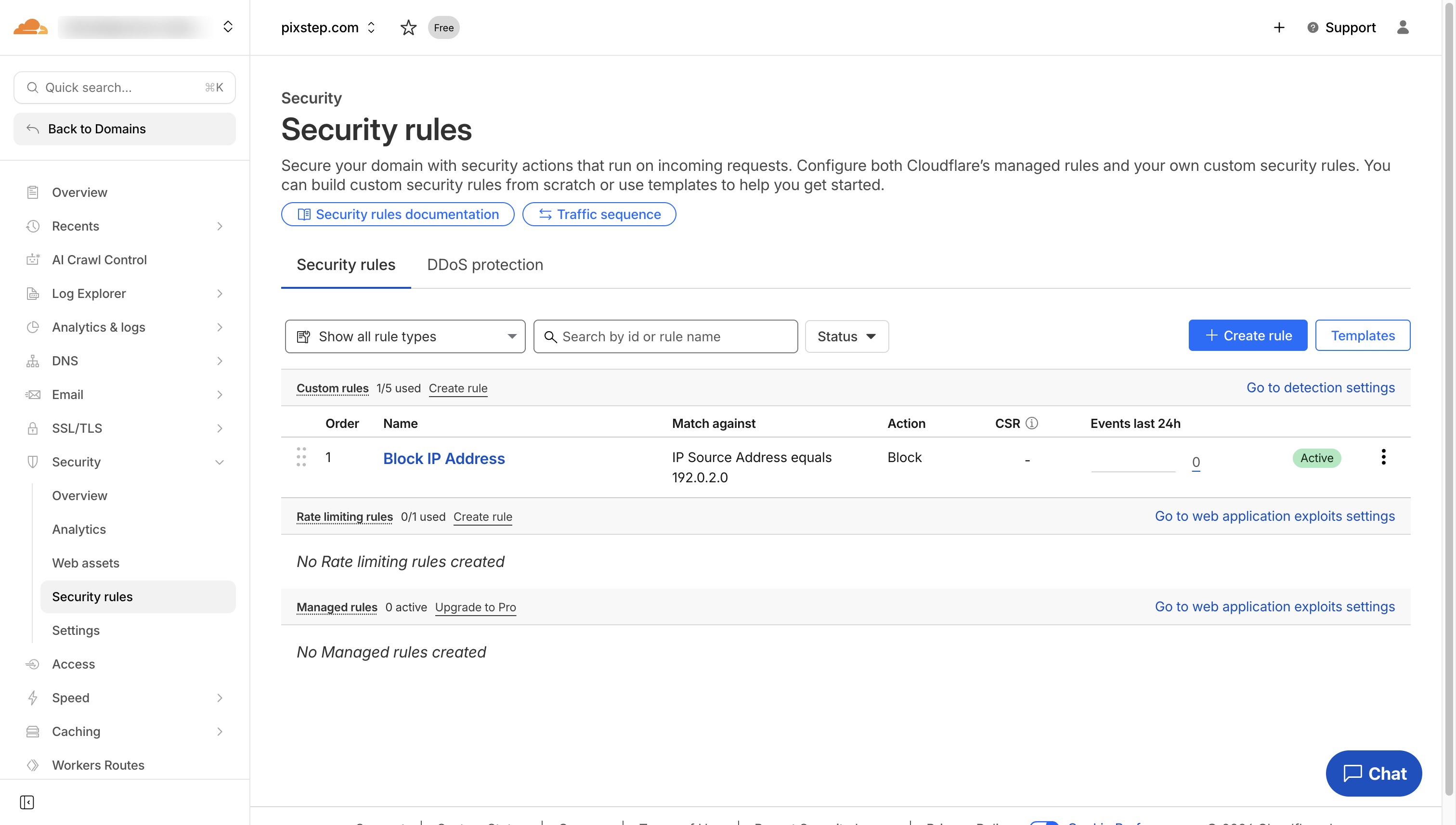Click the Create rule button
The height and width of the screenshot is (825, 1456).
coord(1248,335)
